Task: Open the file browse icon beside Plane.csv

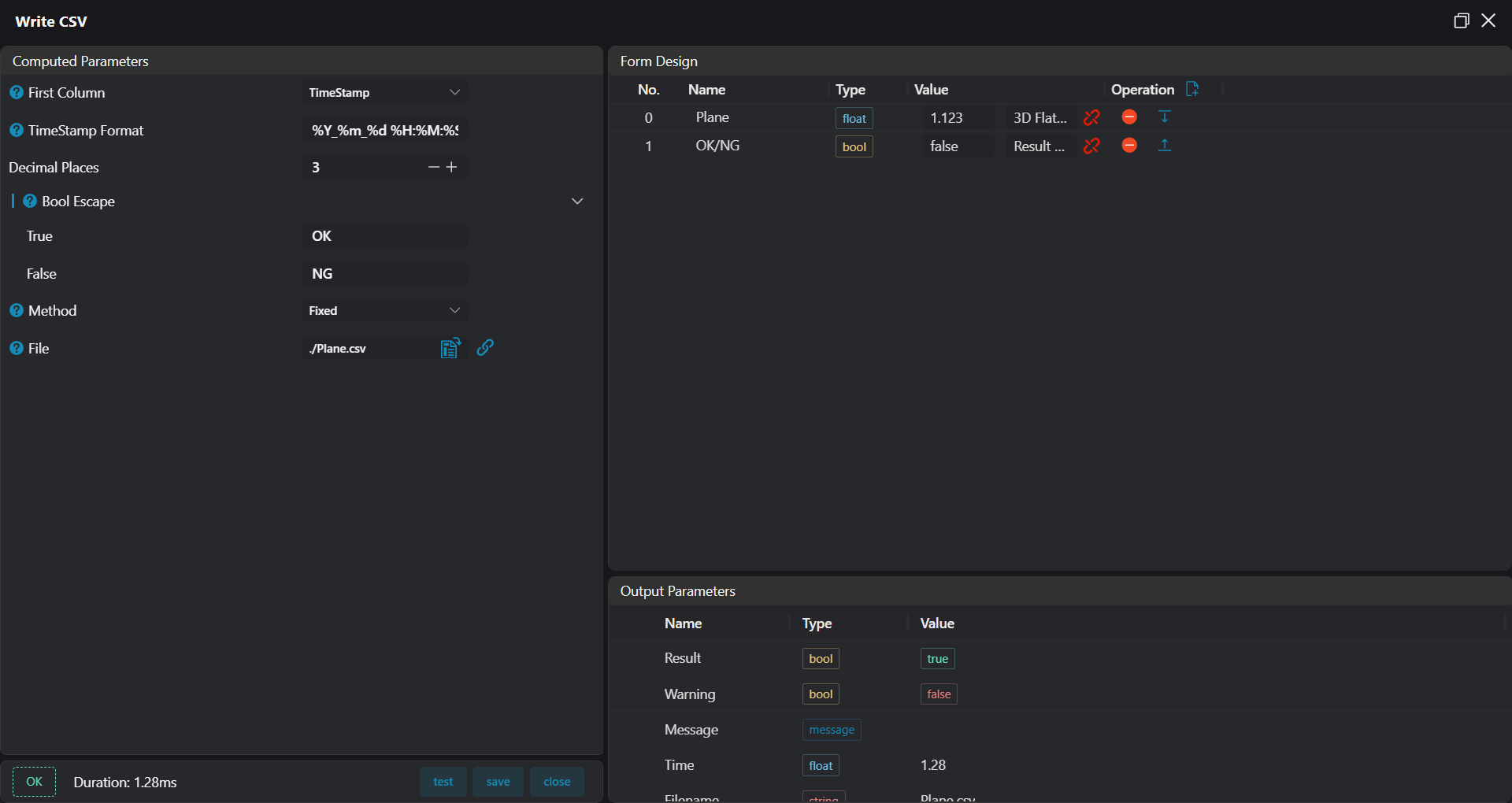Action: 450,348
